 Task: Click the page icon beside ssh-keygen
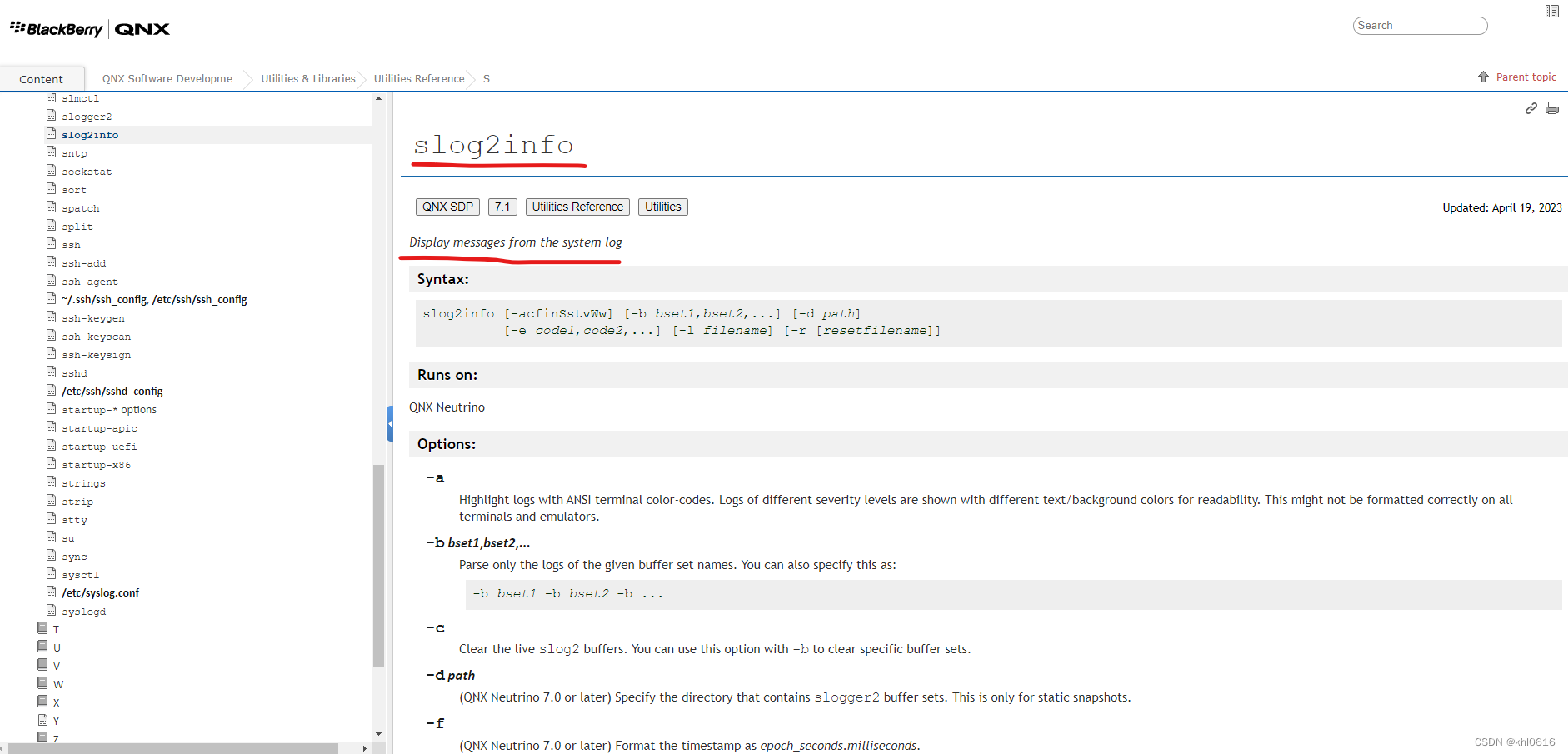(x=52, y=317)
